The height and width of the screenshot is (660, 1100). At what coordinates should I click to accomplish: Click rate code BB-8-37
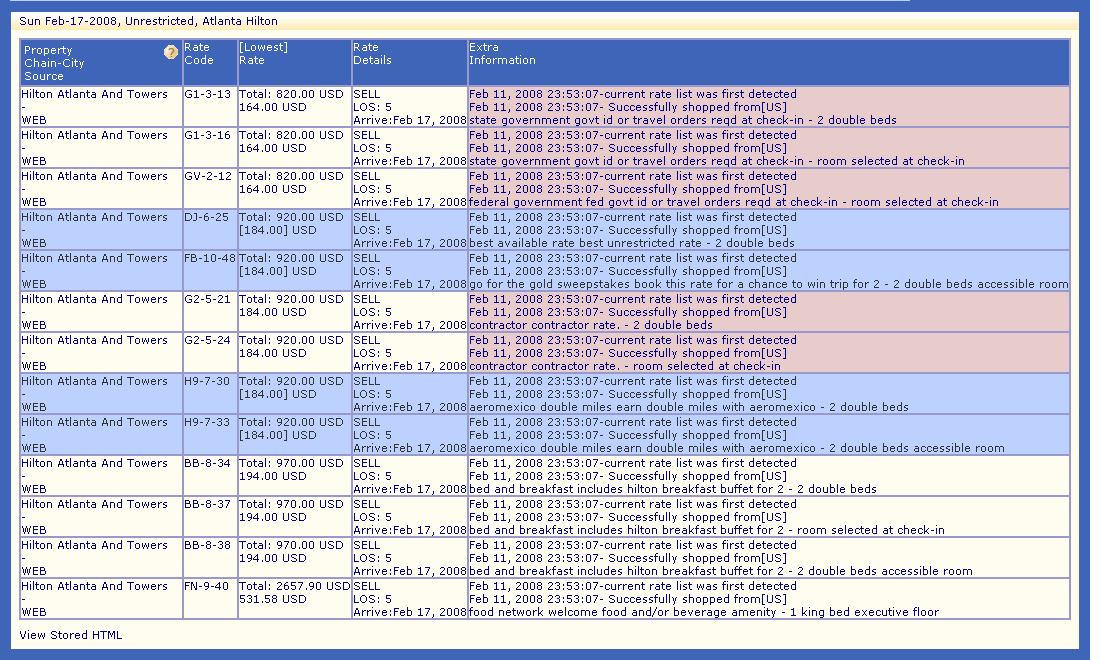pyautogui.click(x=208, y=504)
